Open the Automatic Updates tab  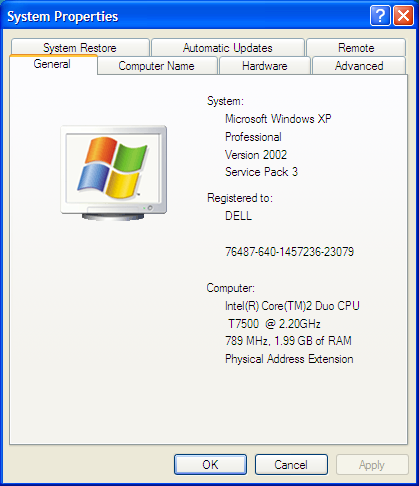coord(228,48)
